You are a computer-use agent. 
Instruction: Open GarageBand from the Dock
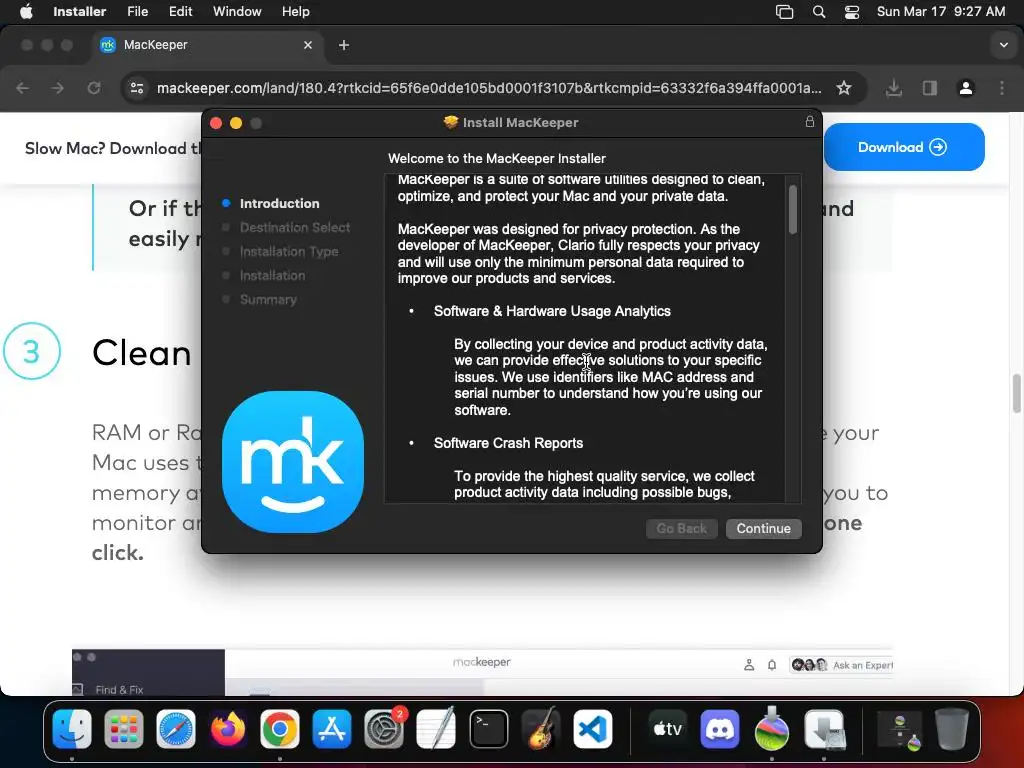point(541,729)
